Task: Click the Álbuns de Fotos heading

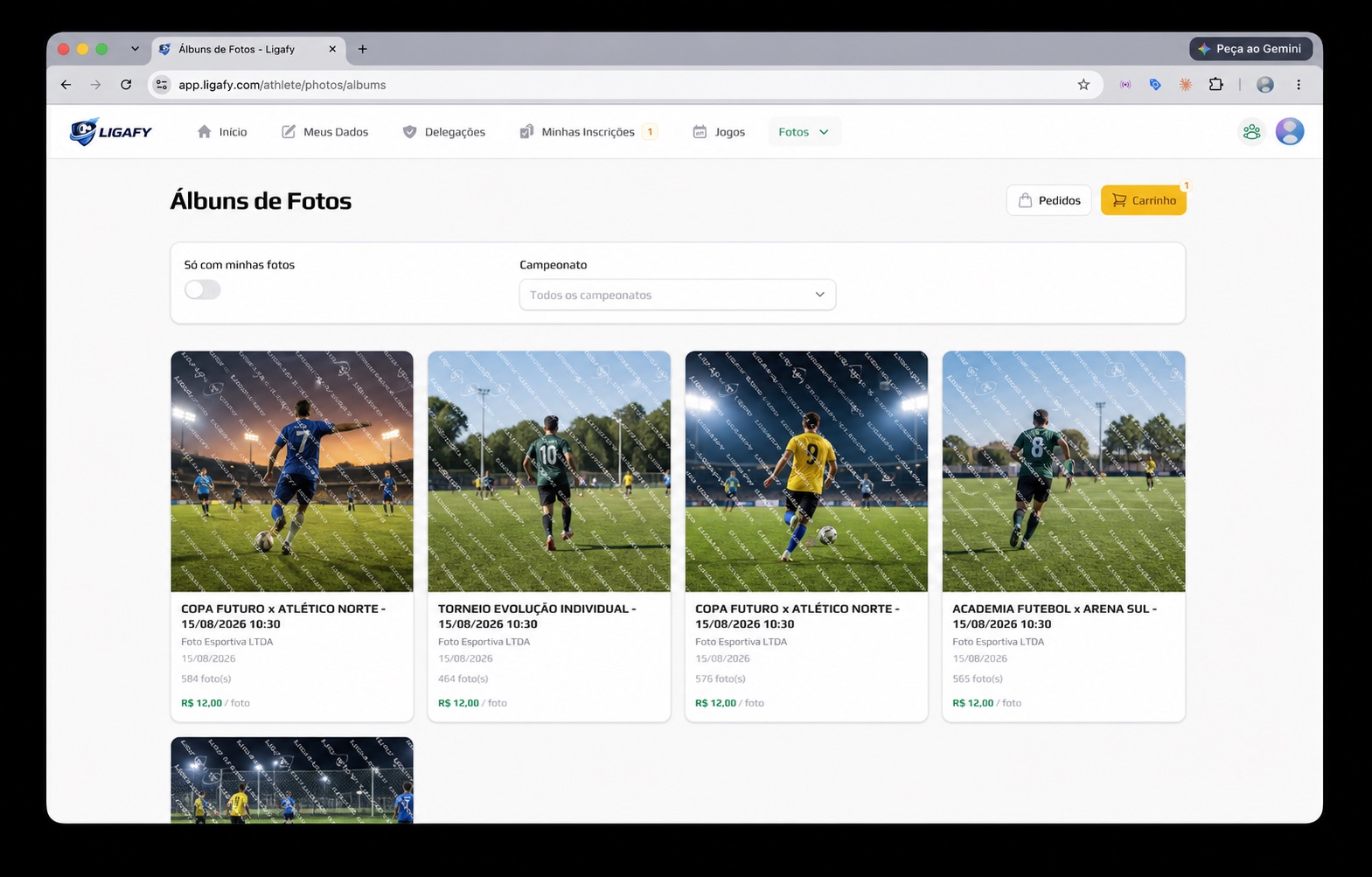Action: coord(261,200)
